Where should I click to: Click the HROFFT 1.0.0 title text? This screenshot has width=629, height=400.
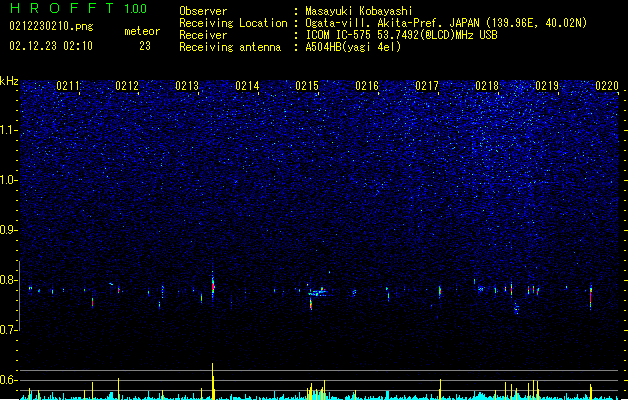(x=79, y=8)
